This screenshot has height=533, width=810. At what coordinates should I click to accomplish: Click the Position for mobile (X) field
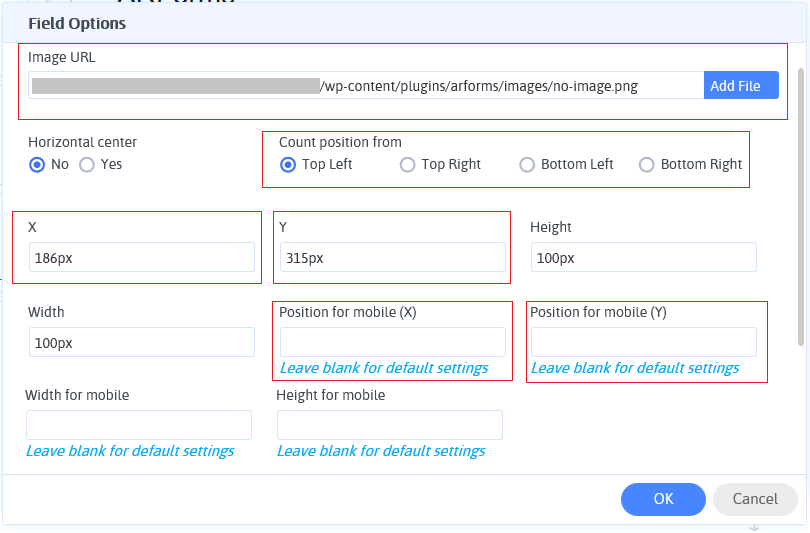[391, 342]
